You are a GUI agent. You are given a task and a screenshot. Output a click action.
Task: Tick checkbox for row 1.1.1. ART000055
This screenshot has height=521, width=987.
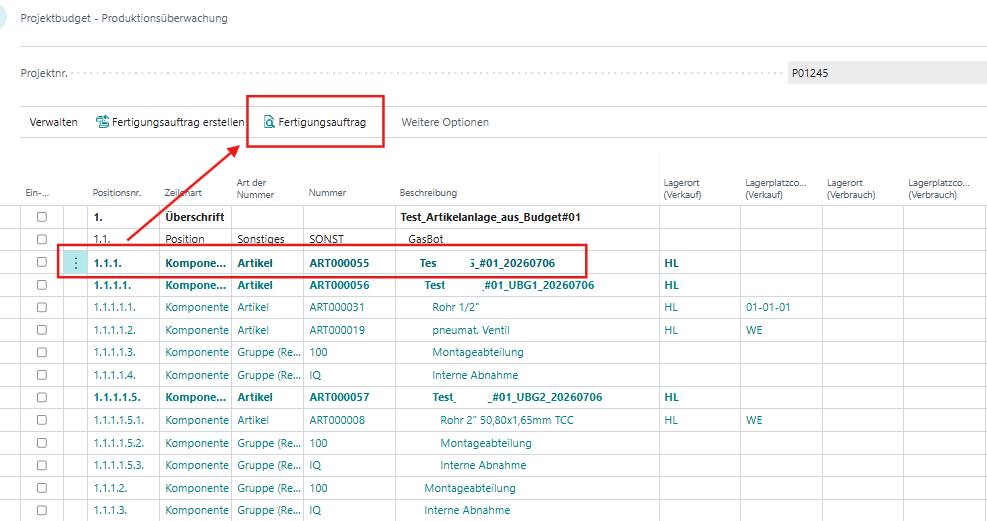42,262
